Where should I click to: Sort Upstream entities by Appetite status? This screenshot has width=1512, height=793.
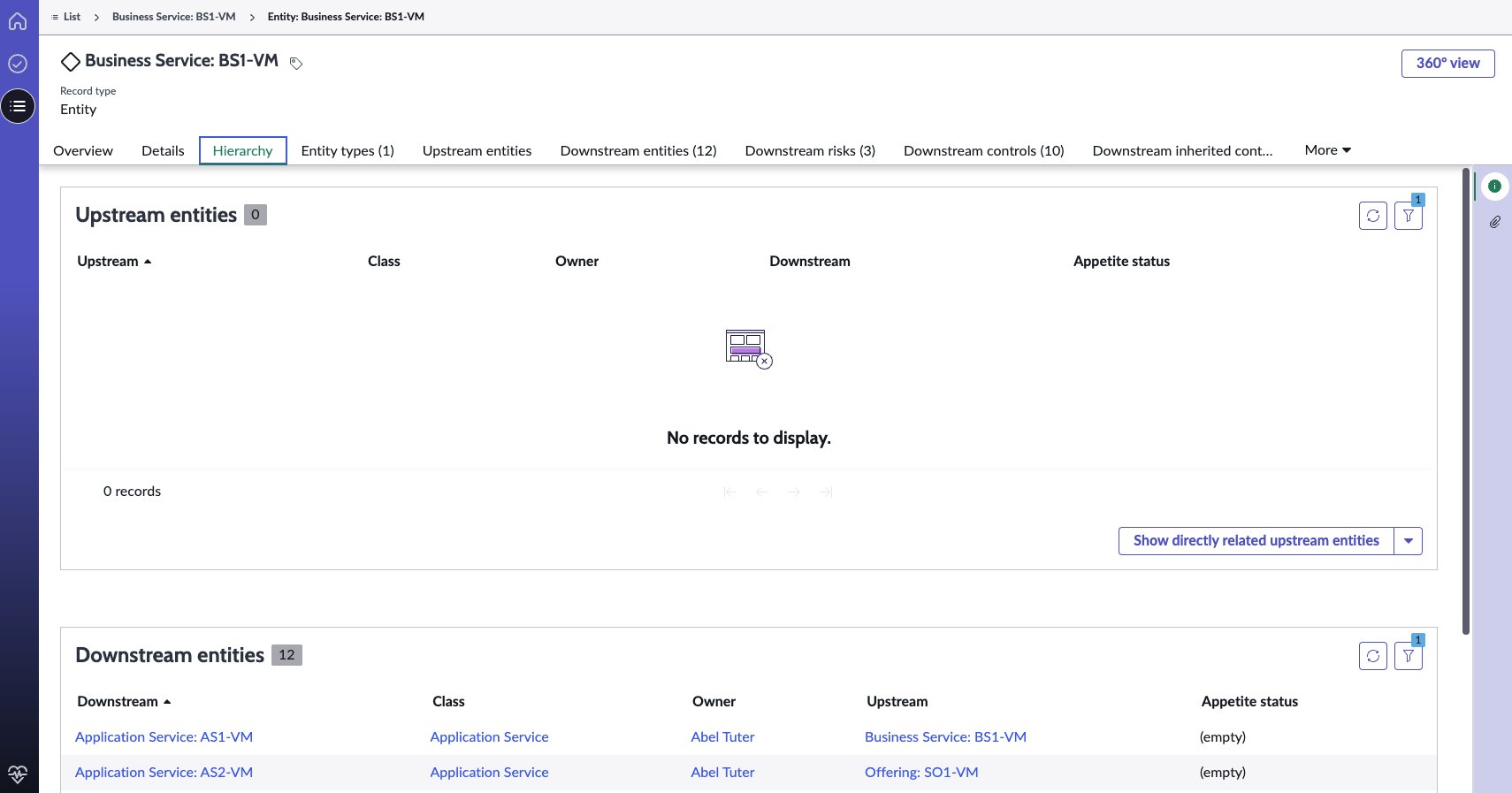(1121, 262)
